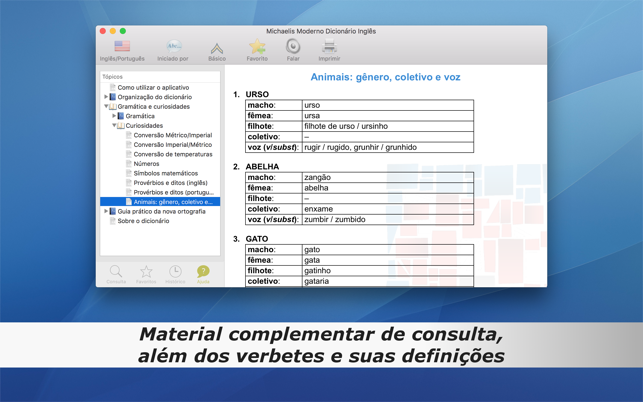
Task: Select Símbolos matemáticos topic
Action: [x=166, y=173]
